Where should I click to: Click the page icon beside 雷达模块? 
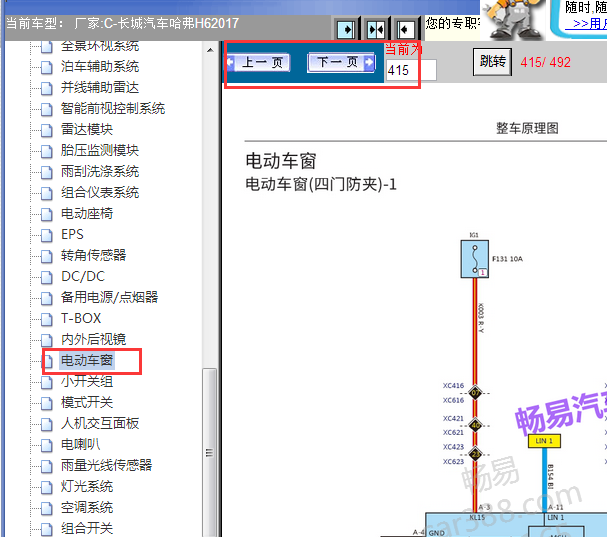(x=47, y=130)
